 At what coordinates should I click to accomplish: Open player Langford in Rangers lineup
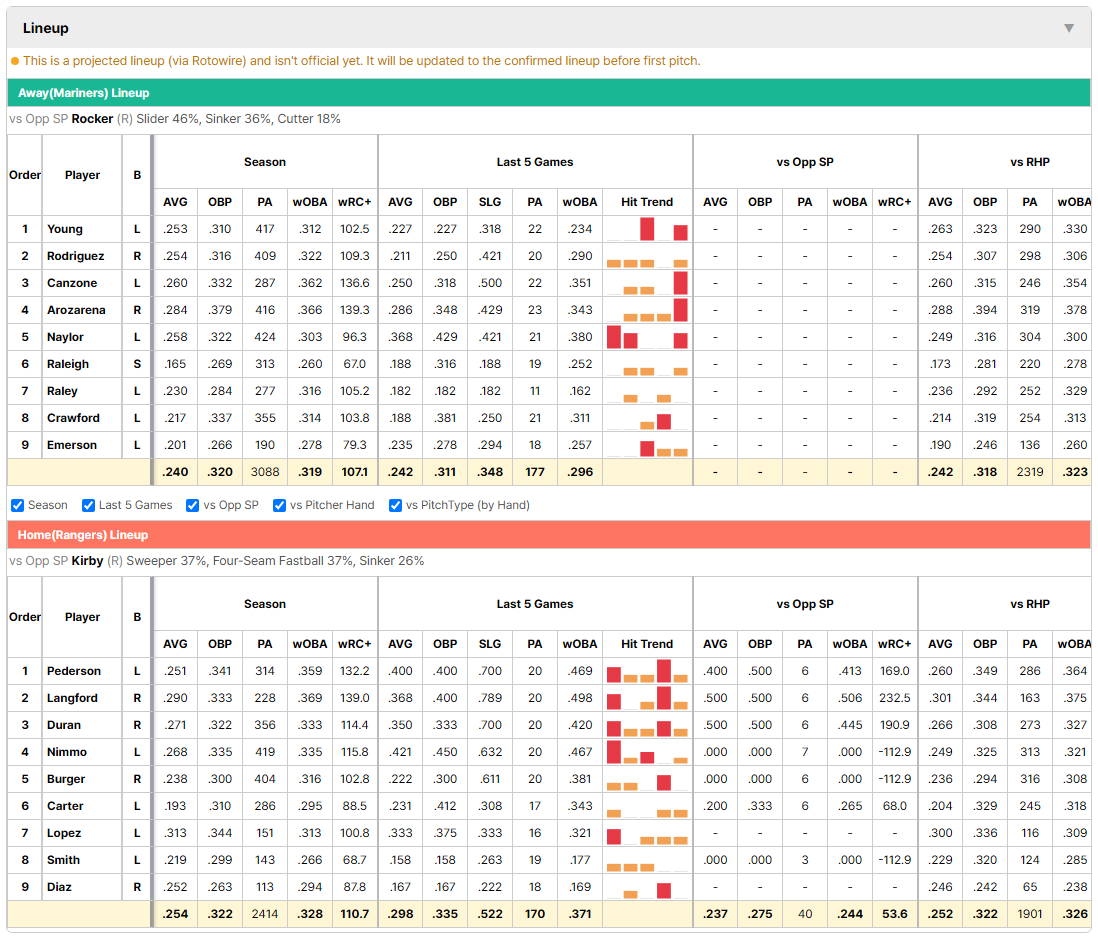click(x=72, y=698)
